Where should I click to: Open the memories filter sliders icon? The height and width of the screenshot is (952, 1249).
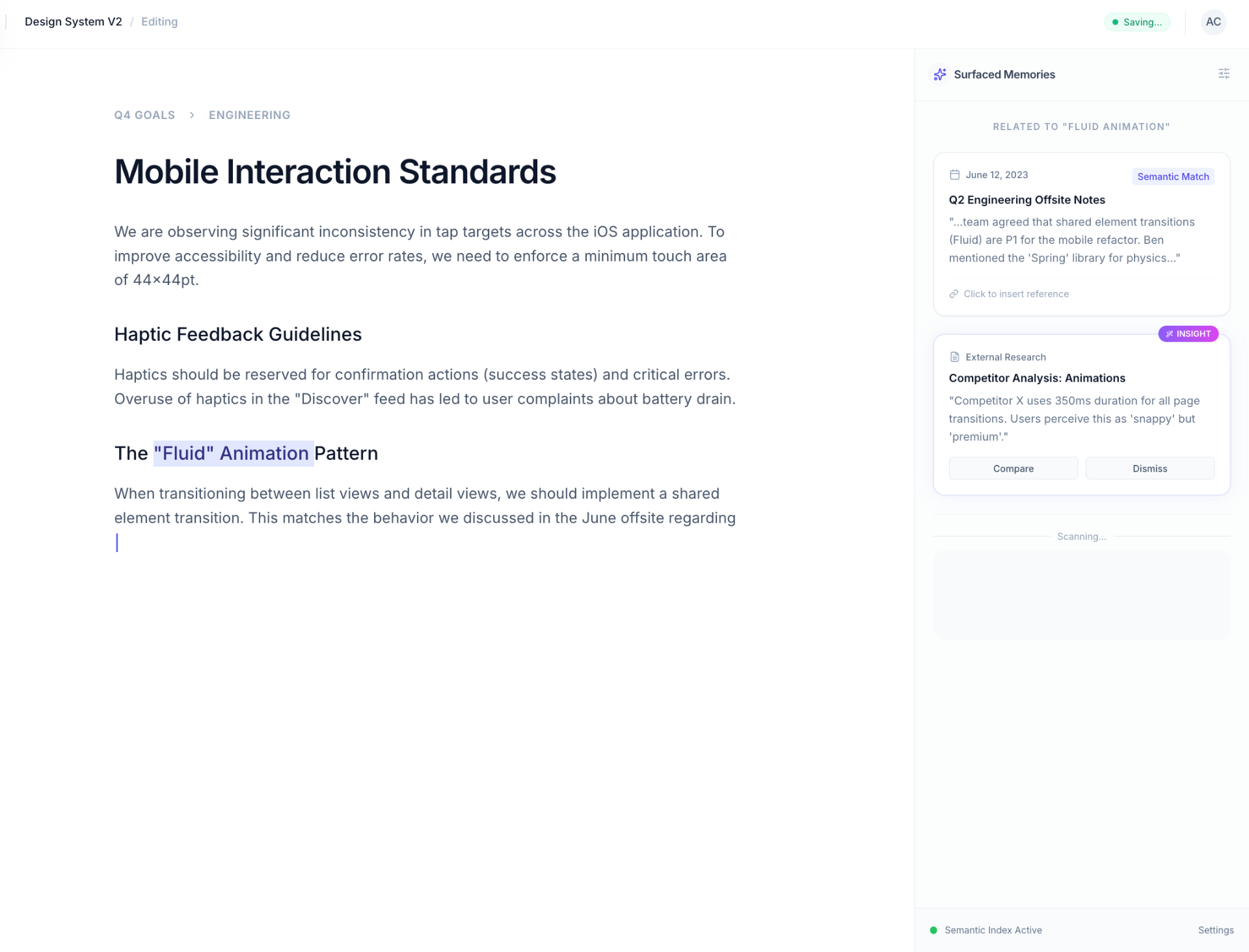point(1224,73)
